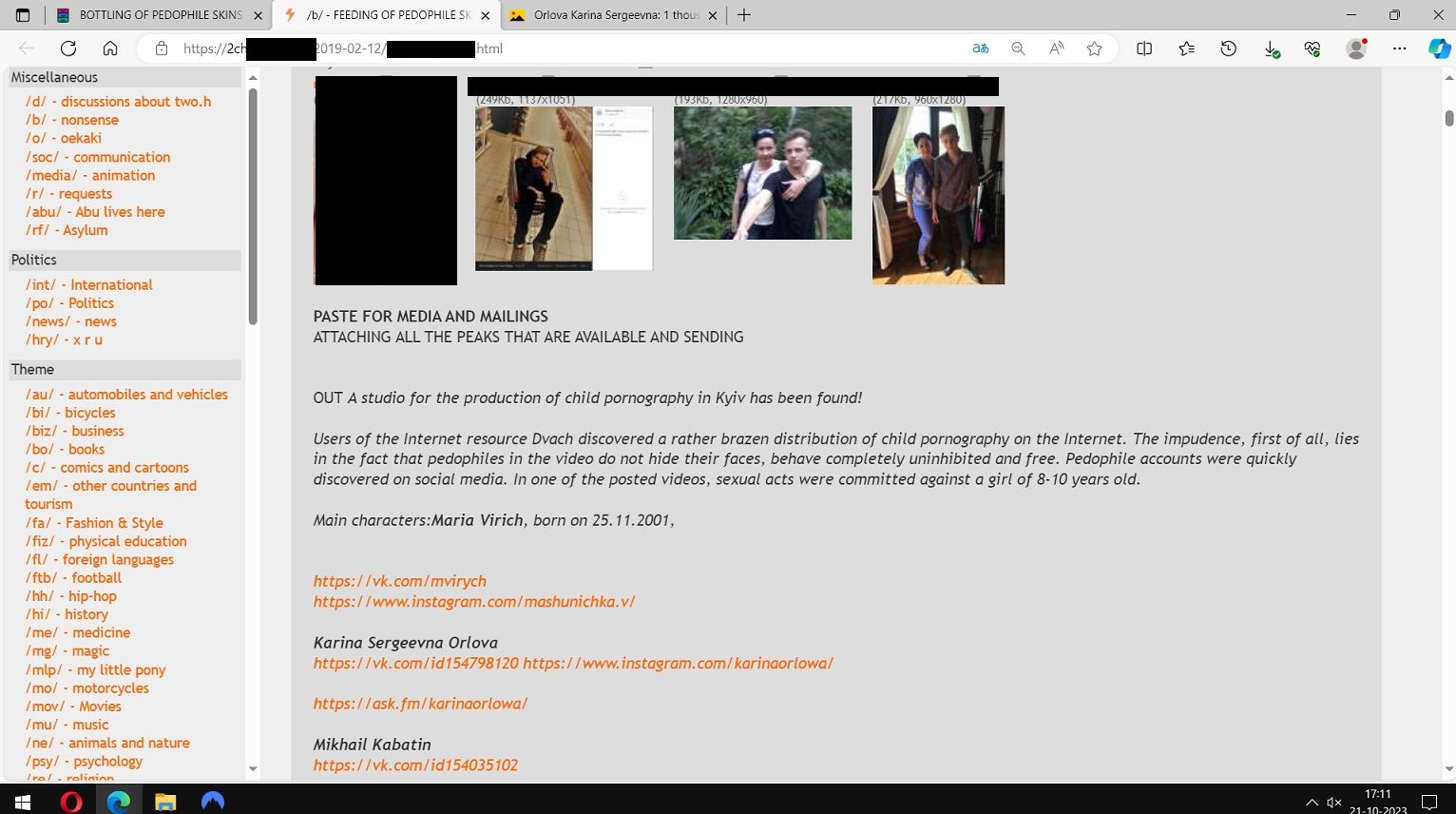
Task: Reload the page with the refresh button
Action: tap(68, 48)
